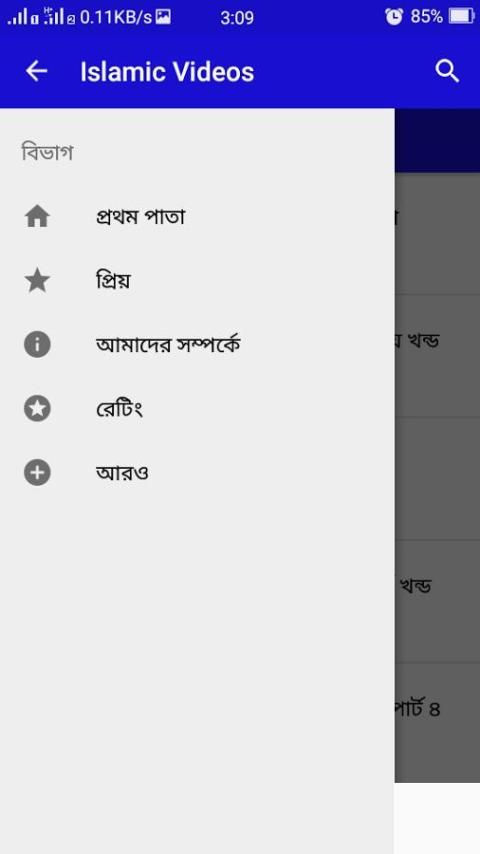Tap the plus circle more icon

click(x=37, y=472)
